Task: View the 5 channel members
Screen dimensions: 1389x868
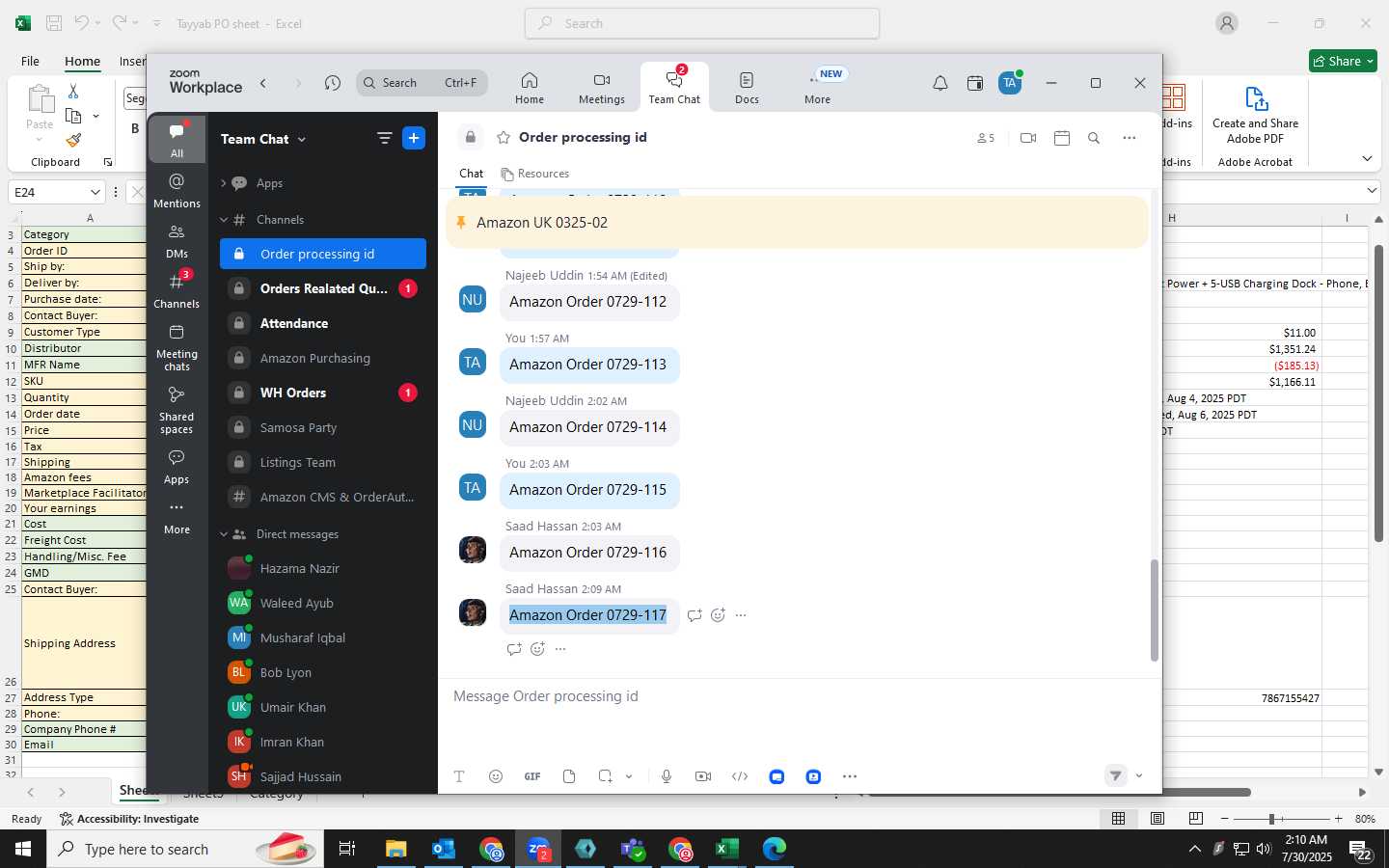Action: point(985,138)
